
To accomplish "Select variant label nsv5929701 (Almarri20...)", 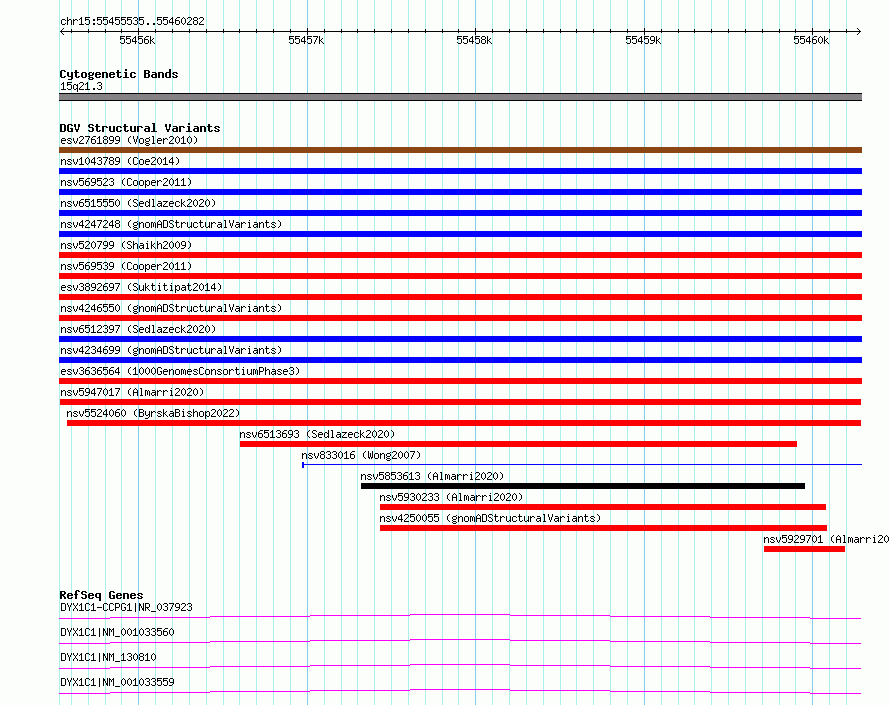I will pos(826,539).
